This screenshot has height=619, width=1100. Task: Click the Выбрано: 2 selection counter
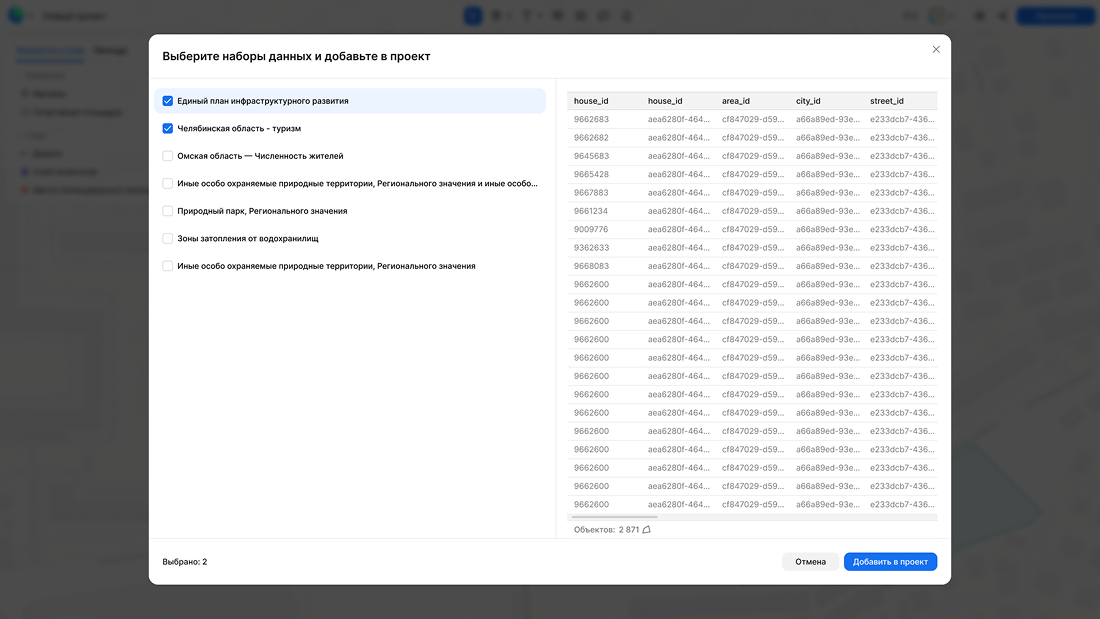click(x=185, y=561)
